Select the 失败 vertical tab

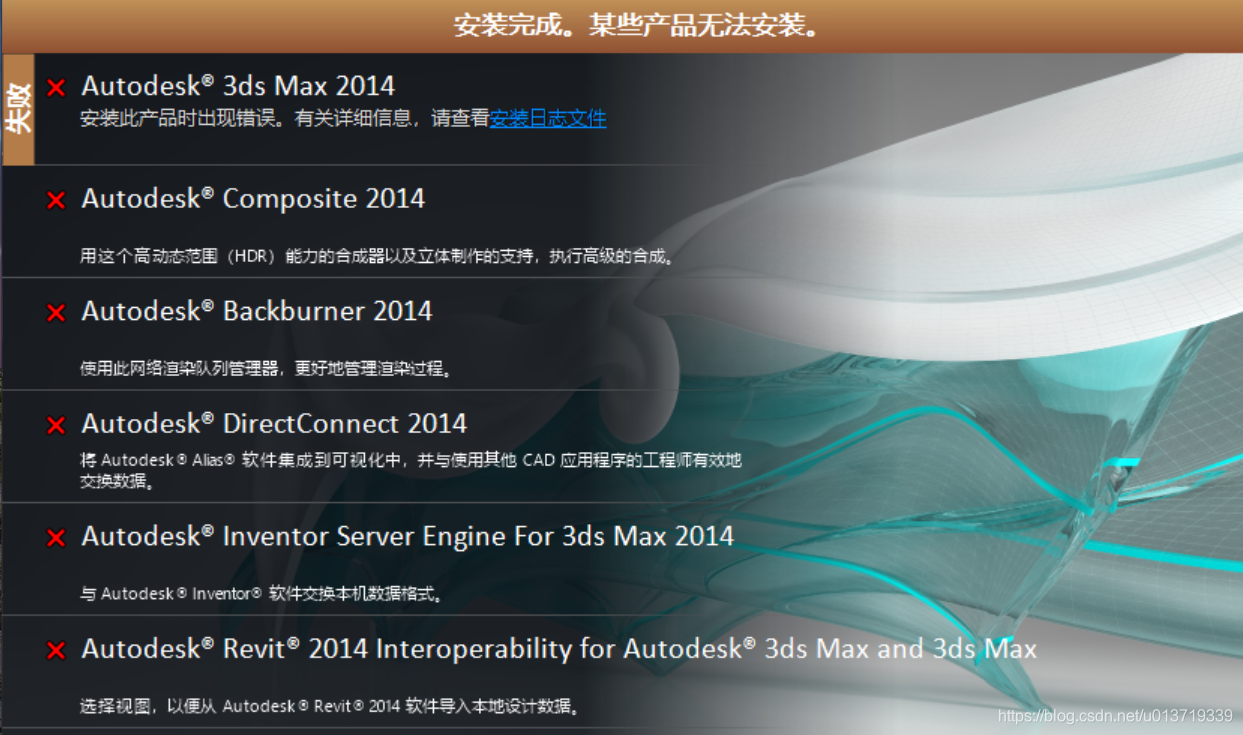pos(19,109)
